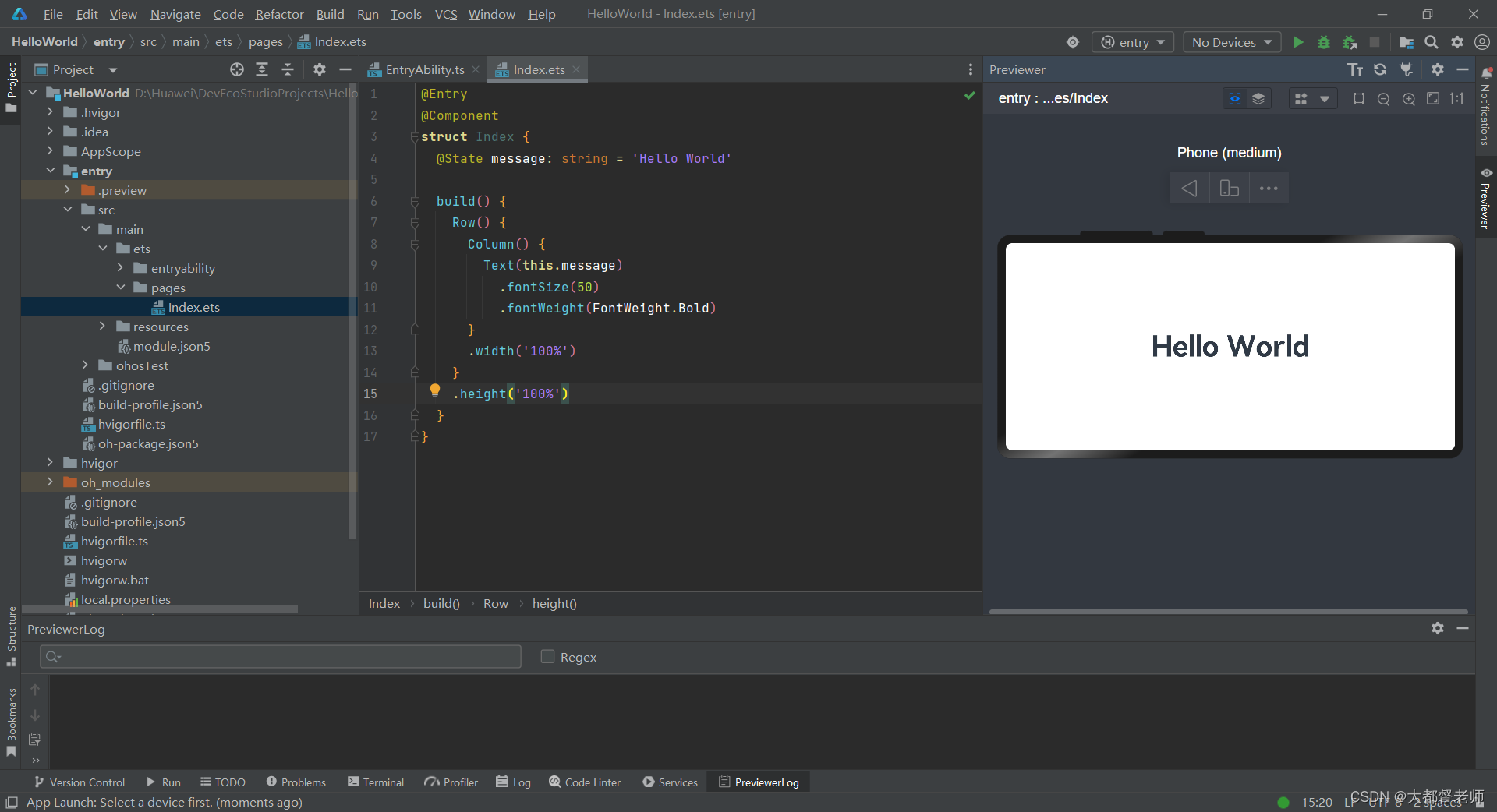Open the Problems tool window
This screenshot has width=1497, height=812.
(x=296, y=782)
